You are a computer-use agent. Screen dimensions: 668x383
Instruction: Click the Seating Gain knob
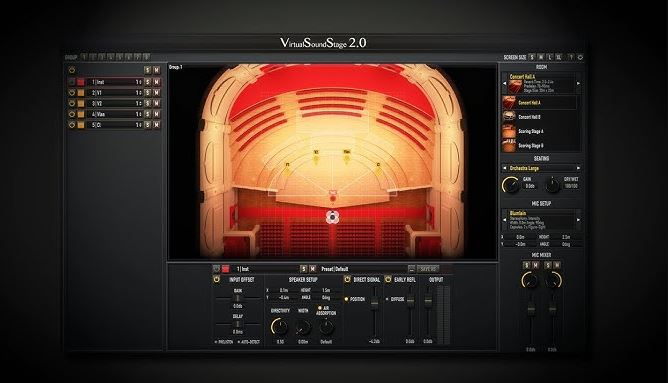pos(510,185)
